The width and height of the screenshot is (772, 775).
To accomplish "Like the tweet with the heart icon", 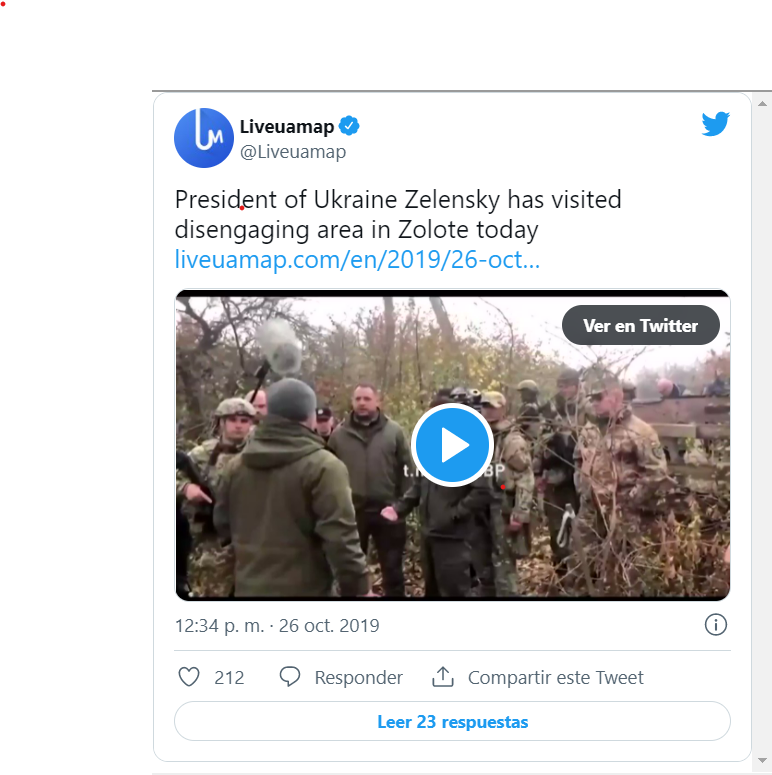I will [189, 677].
